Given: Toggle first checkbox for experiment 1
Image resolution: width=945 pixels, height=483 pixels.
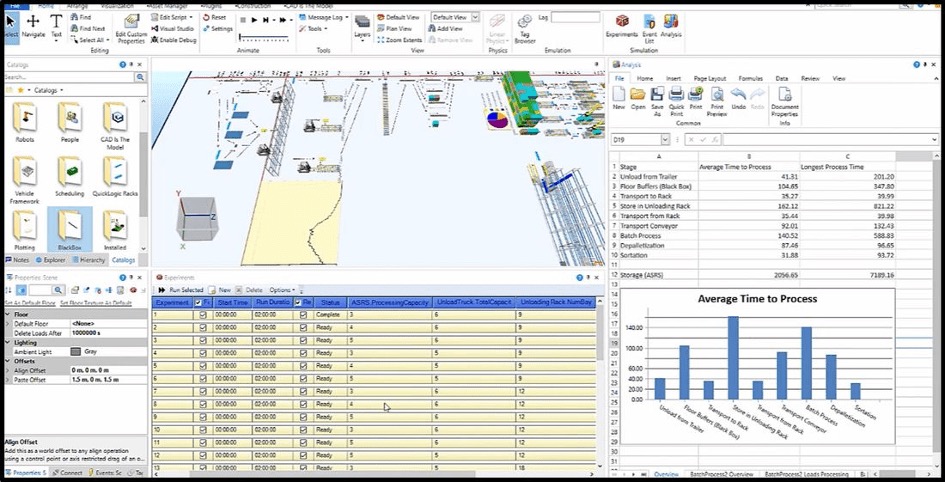Looking at the screenshot, I should click(x=202, y=315).
